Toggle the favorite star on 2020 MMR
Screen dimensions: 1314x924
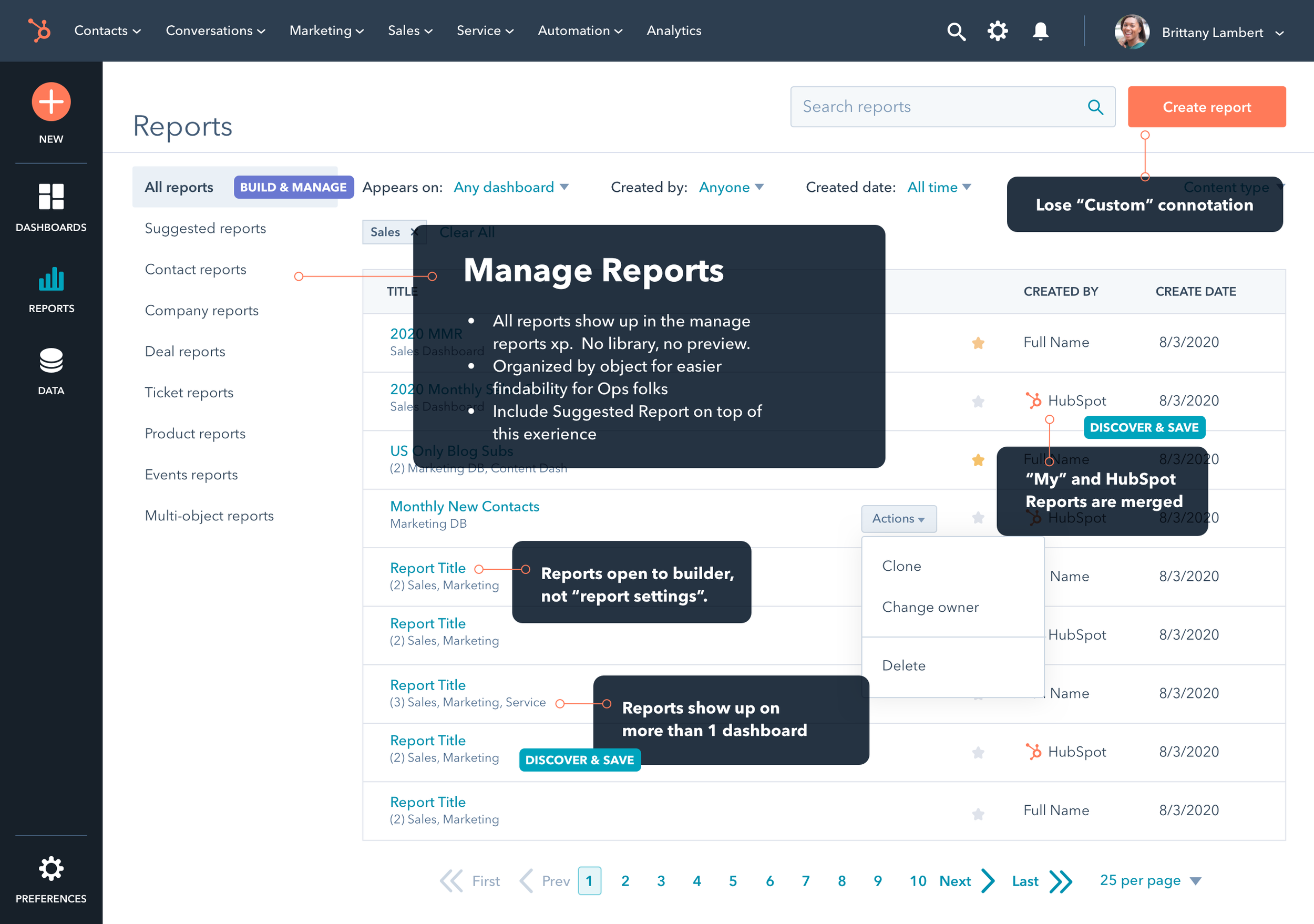point(978,342)
